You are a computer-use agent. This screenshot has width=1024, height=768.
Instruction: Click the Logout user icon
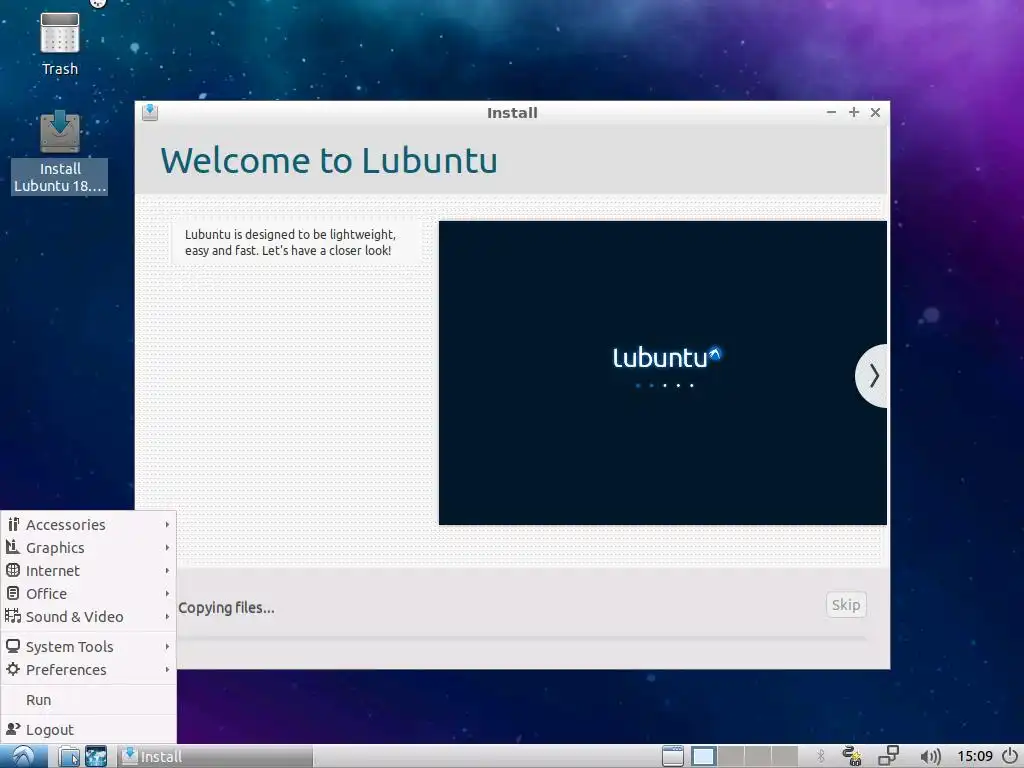[13, 729]
